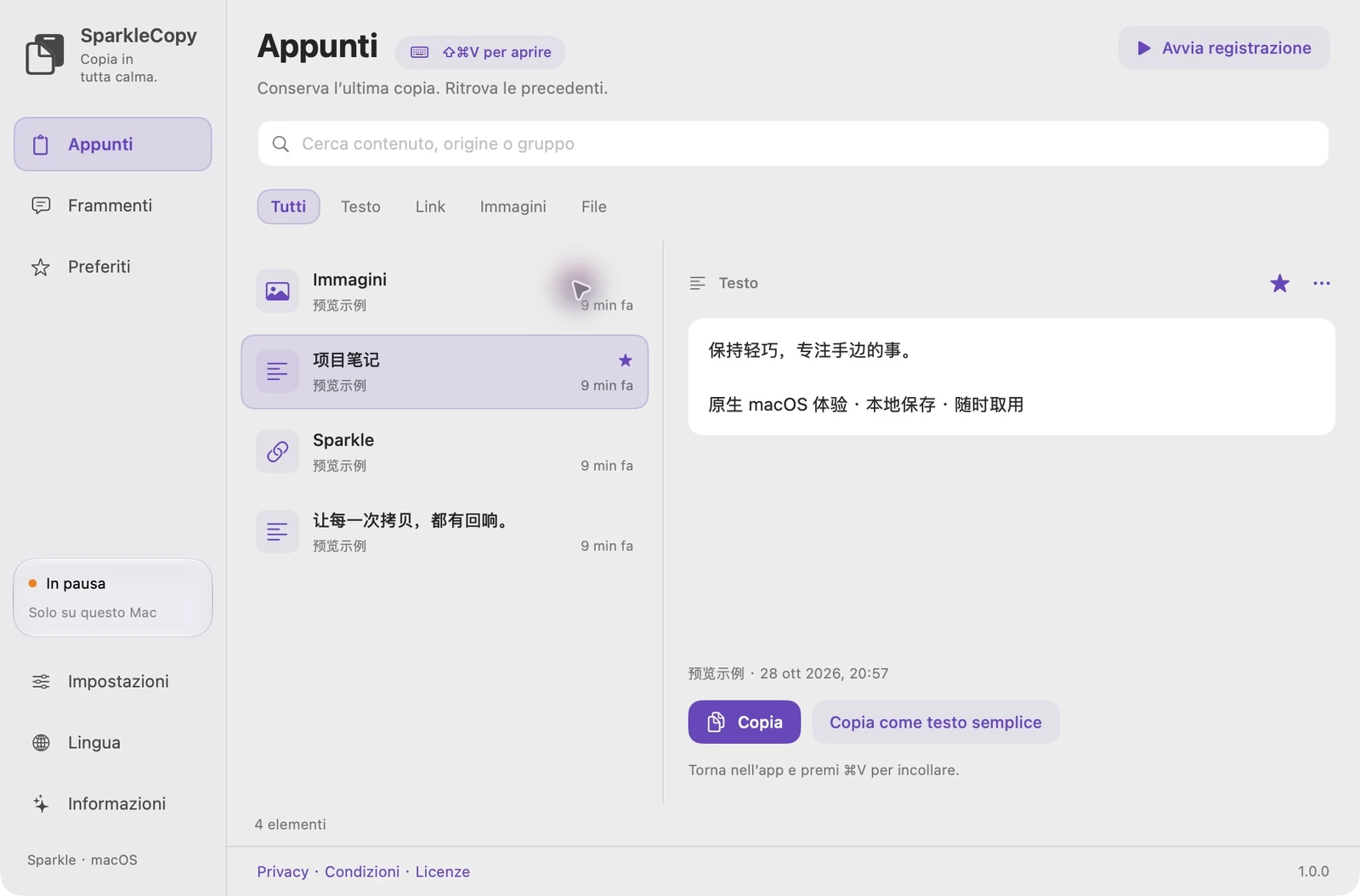Click the link icon of Sparkle entry

277,451
